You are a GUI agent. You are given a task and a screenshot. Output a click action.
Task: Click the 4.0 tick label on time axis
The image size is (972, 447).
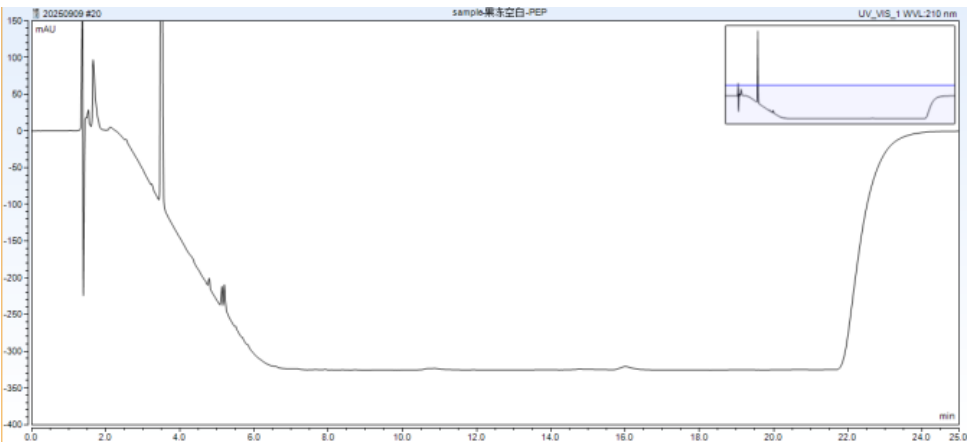click(180, 437)
